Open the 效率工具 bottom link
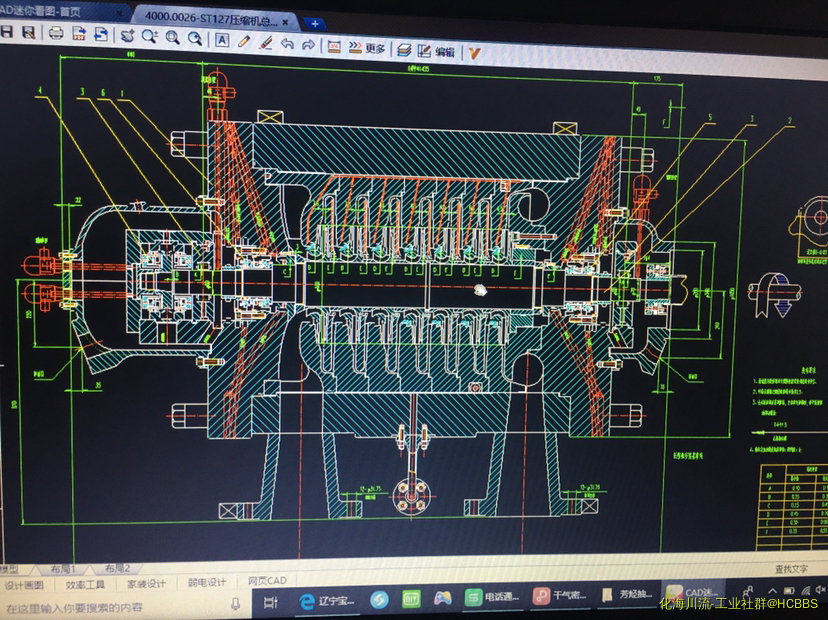The image size is (828, 620). coord(85,584)
